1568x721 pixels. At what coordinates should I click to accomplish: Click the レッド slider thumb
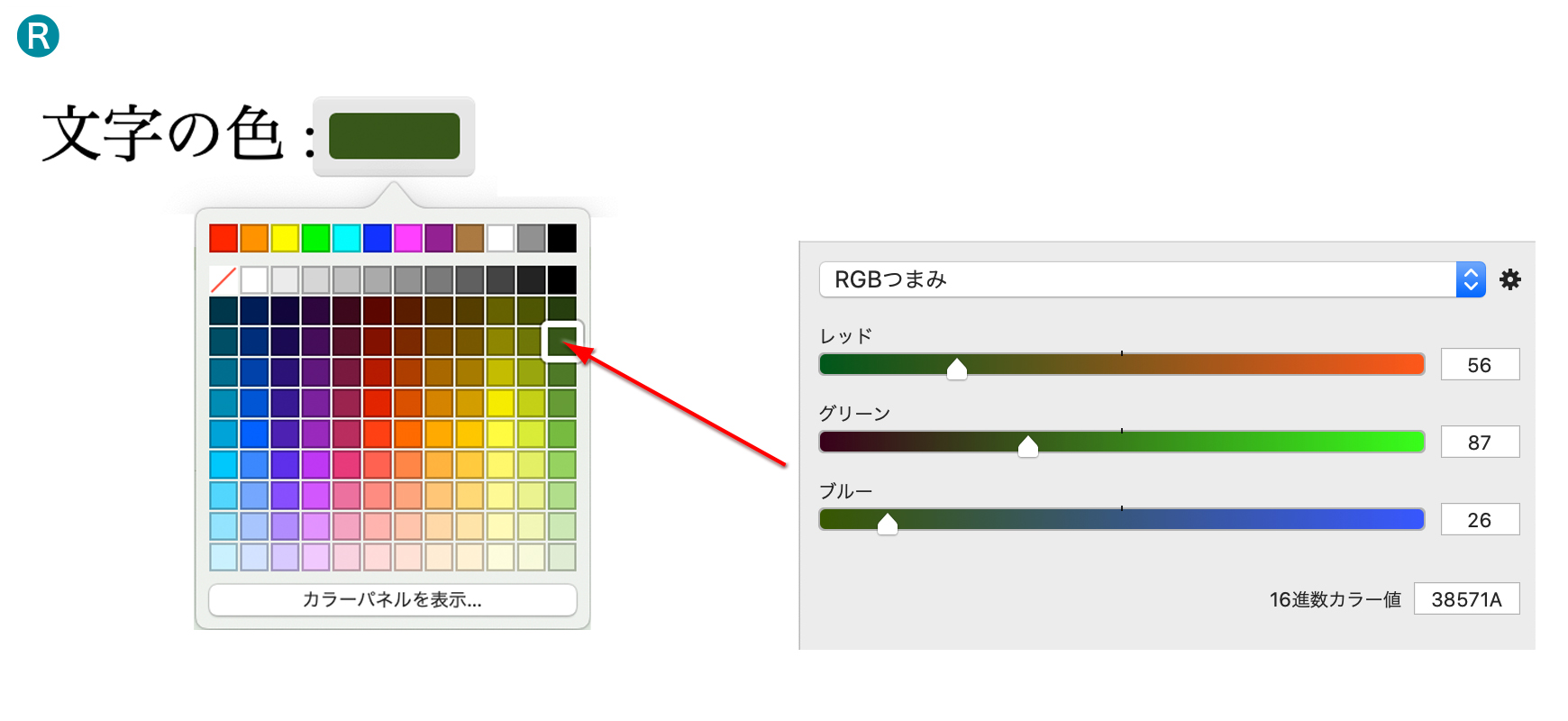[x=957, y=368]
